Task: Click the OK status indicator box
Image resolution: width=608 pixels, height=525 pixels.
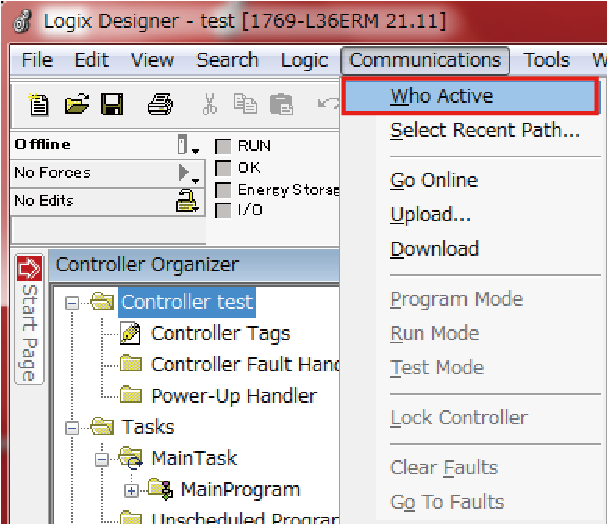Action: tap(223, 168)
